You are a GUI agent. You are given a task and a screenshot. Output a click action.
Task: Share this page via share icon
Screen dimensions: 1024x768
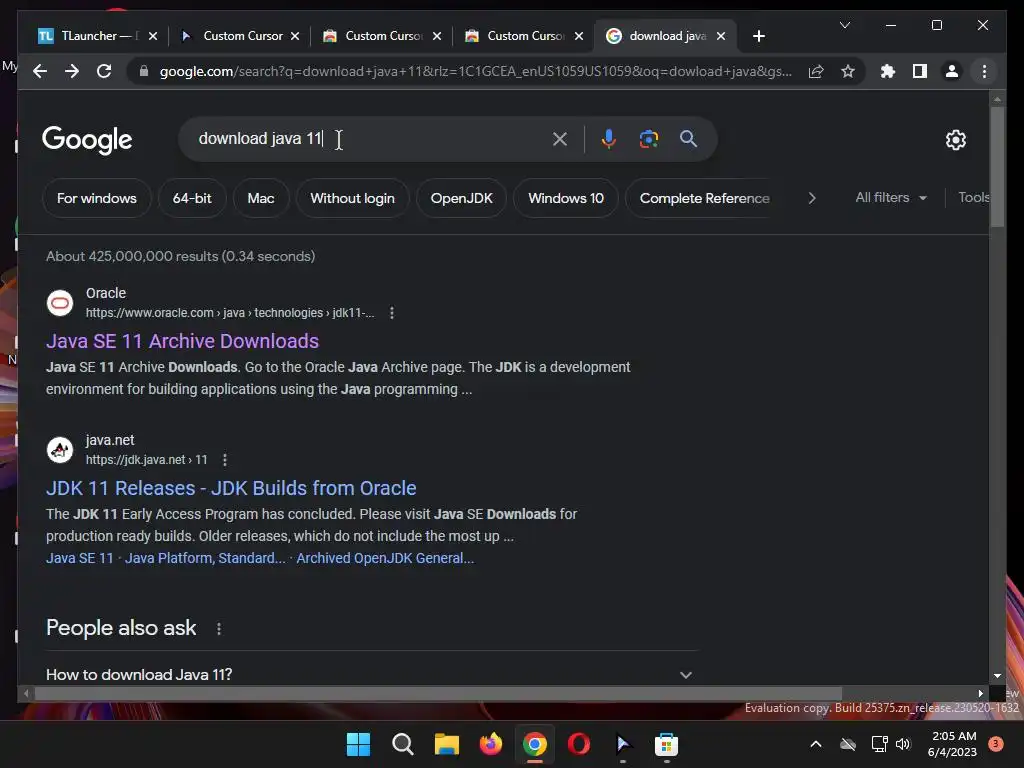(816, 71)
